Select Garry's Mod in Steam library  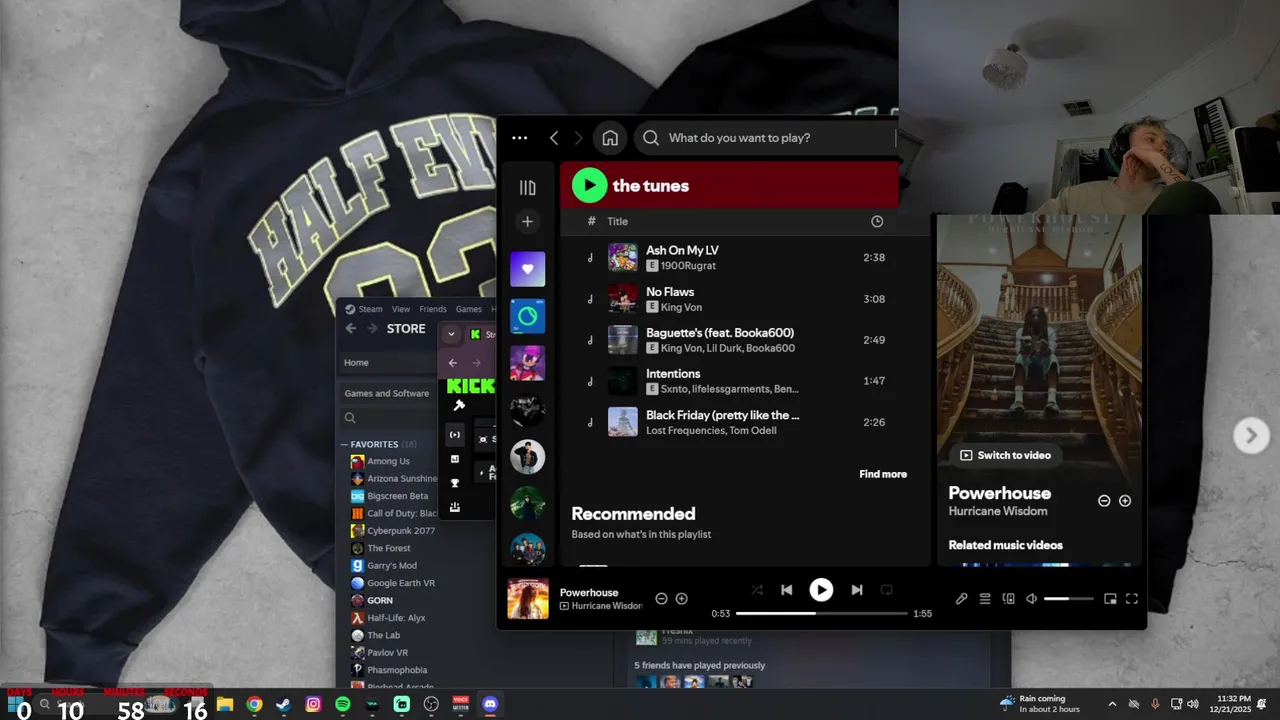click(x=393, y=566)
